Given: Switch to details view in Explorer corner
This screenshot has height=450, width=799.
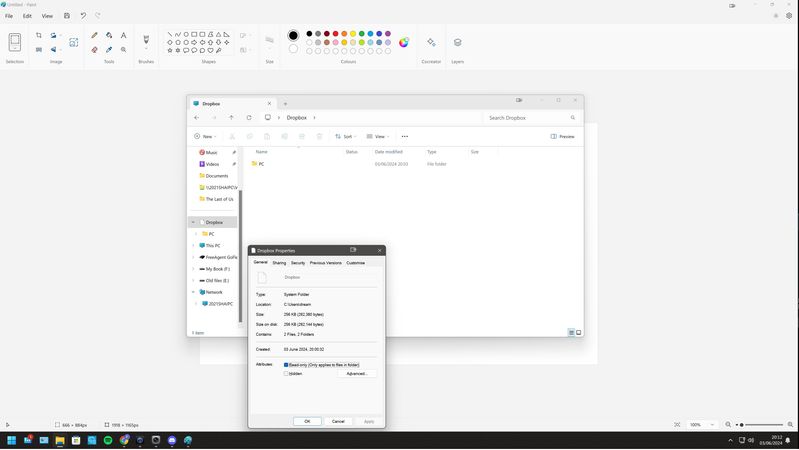Looking at the screenshot, I should pos(571,333).
